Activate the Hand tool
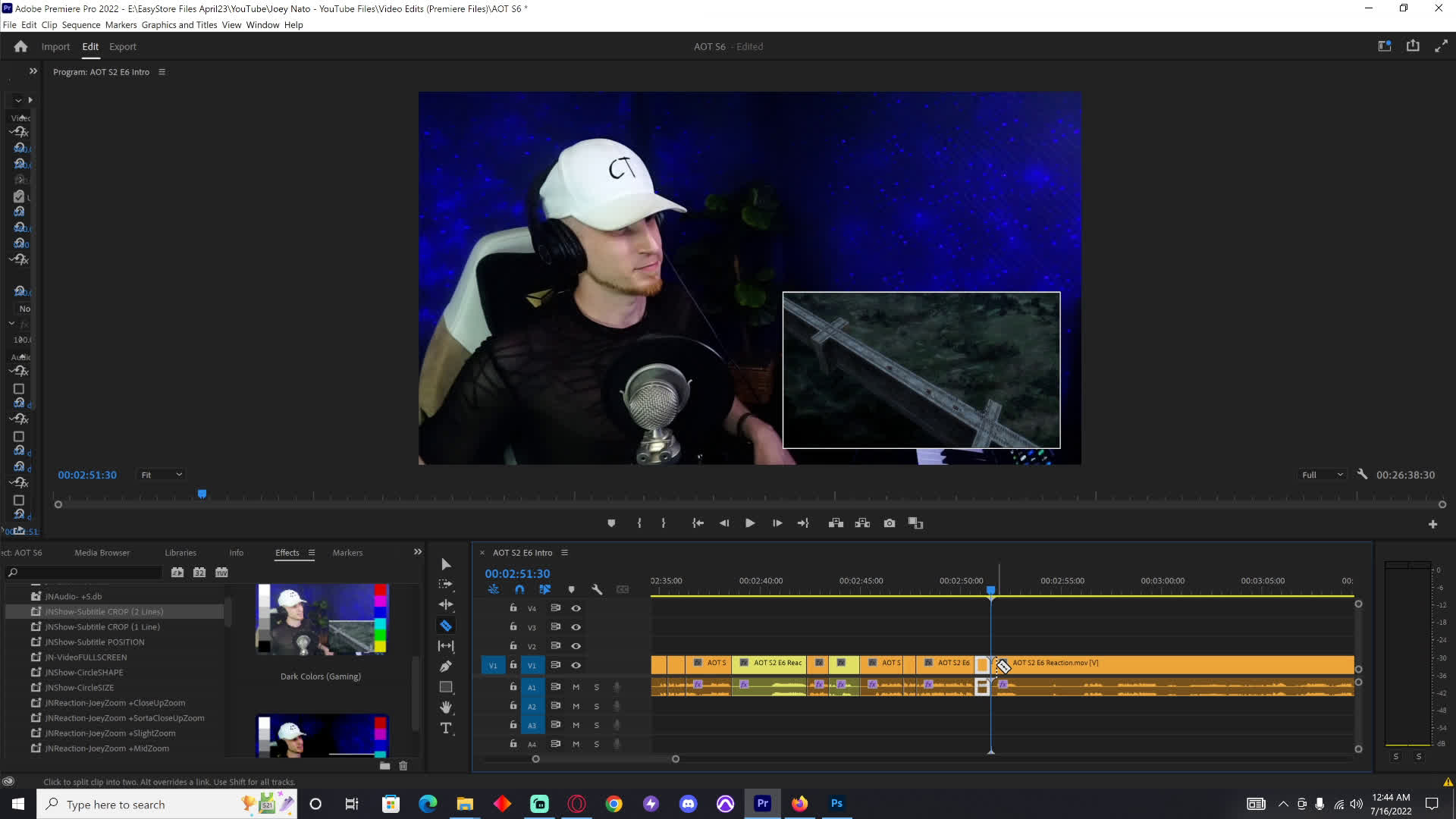Image resolution: width=1456 pixels, height=819 pixels. [x=446, y=707]
